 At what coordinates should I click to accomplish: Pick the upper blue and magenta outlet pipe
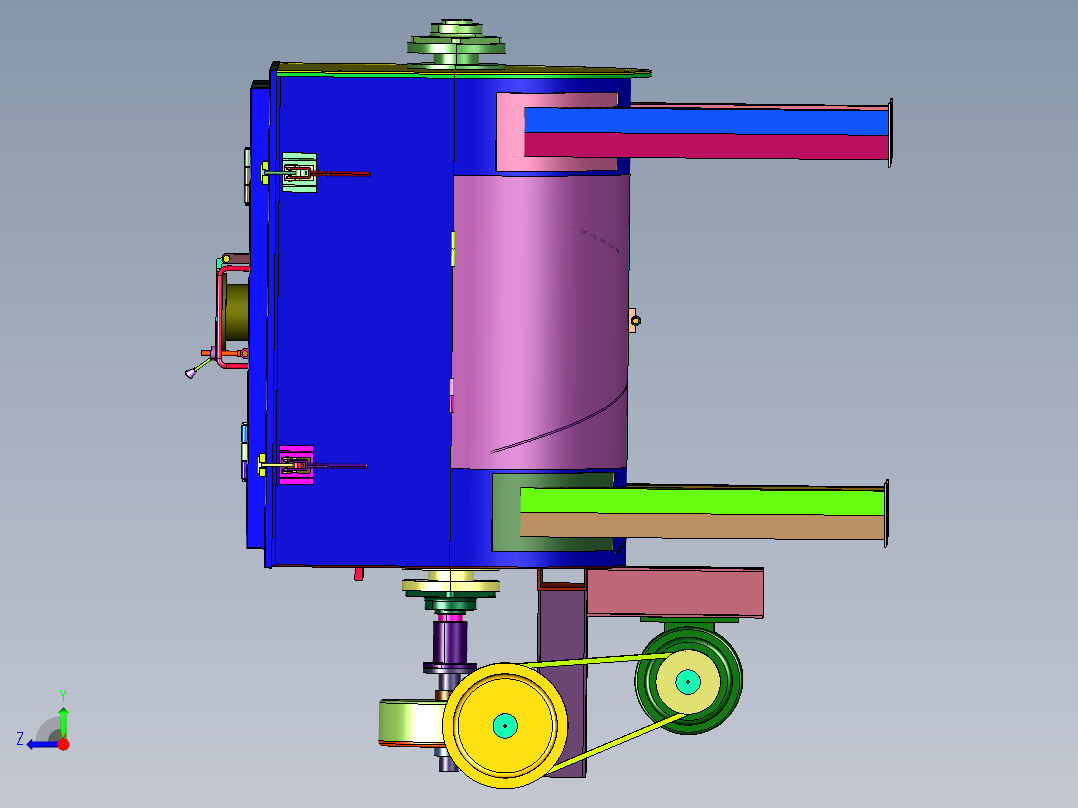(706, 133)
